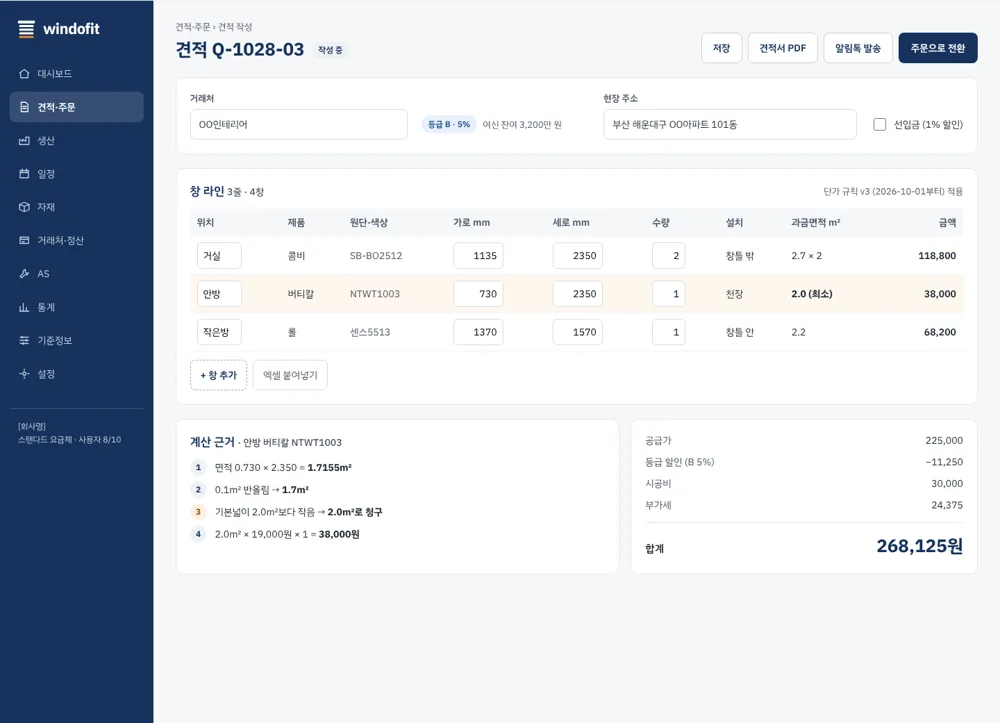Open the 통계 menu item
The width and height of the screenshot is (1000, 723).
click(77, 307)
